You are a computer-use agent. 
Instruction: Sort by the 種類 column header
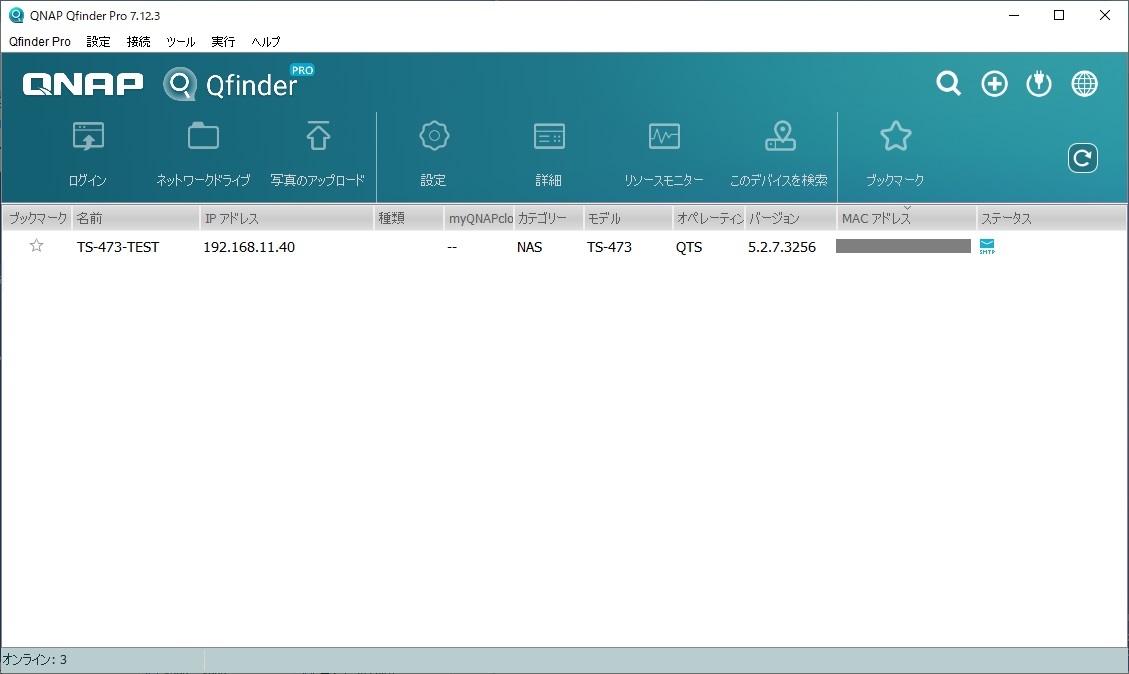tap(408, 218)
